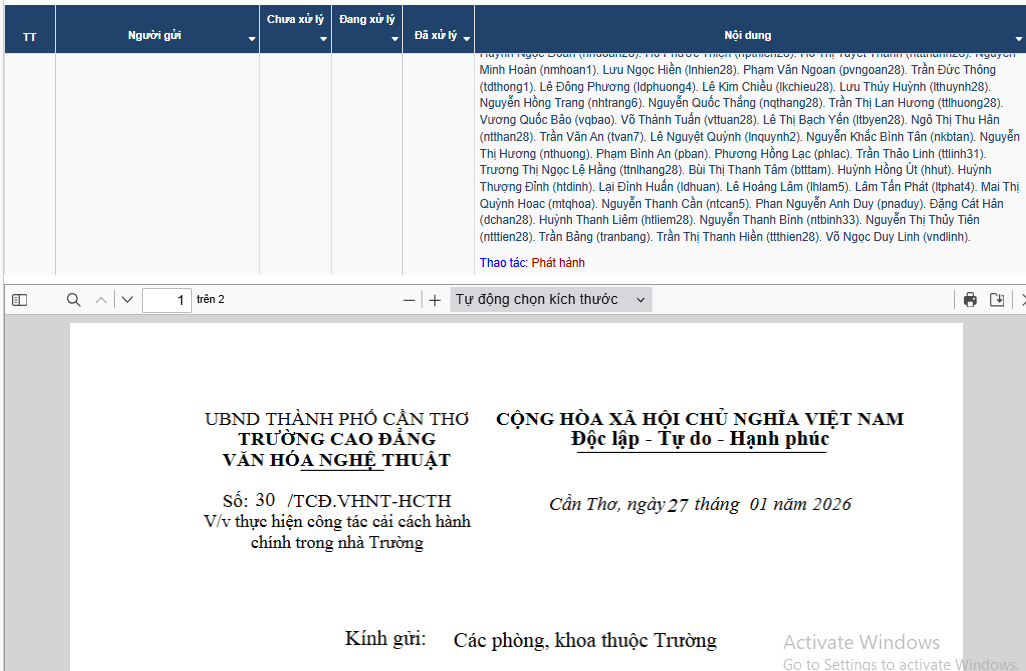Click the 'Nội dung' column header text
This screenshot has height=671, width=1026.
[747, 36]
